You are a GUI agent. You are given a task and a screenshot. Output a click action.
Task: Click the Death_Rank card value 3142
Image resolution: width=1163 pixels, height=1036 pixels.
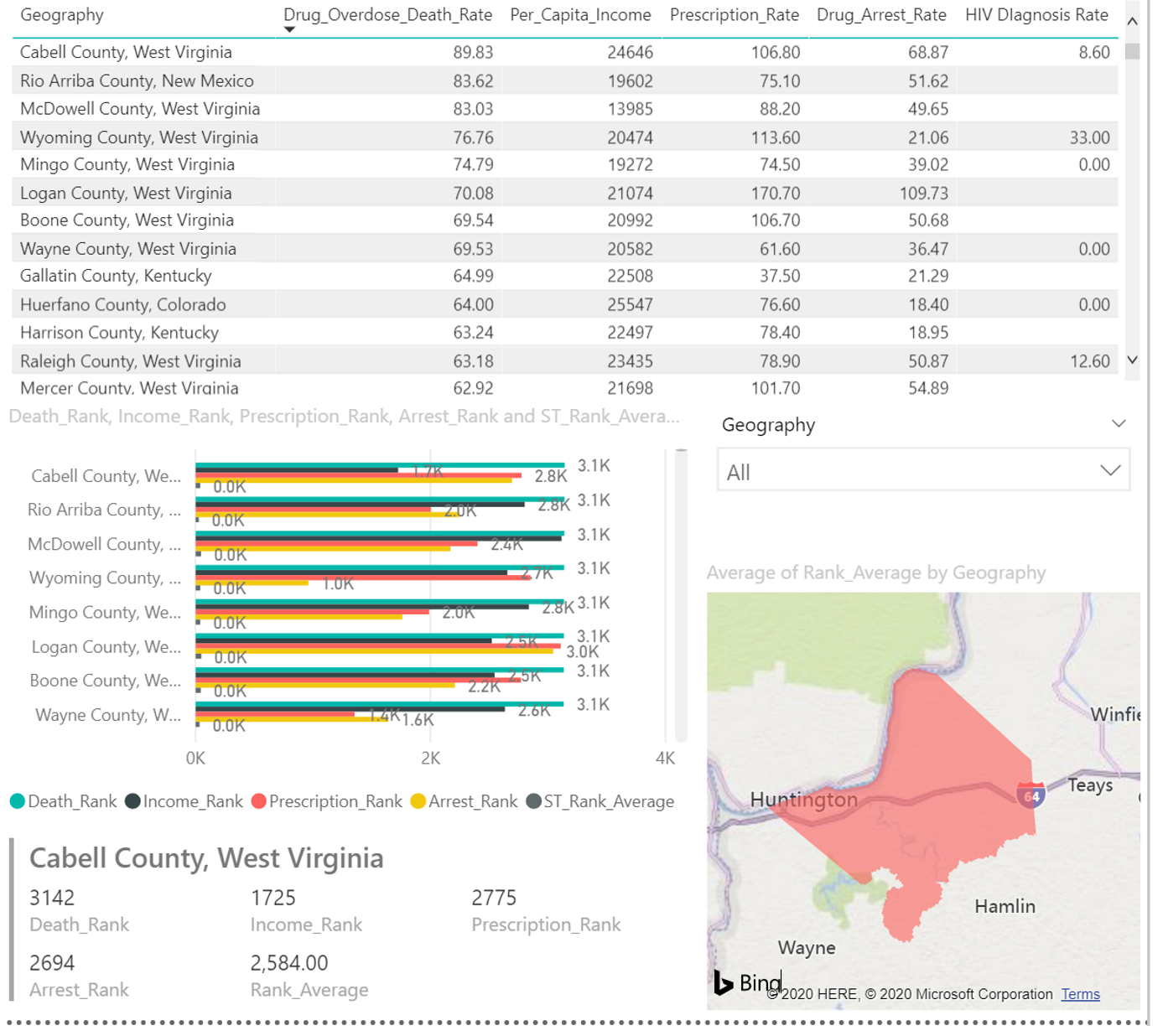(x=52, y=898)
